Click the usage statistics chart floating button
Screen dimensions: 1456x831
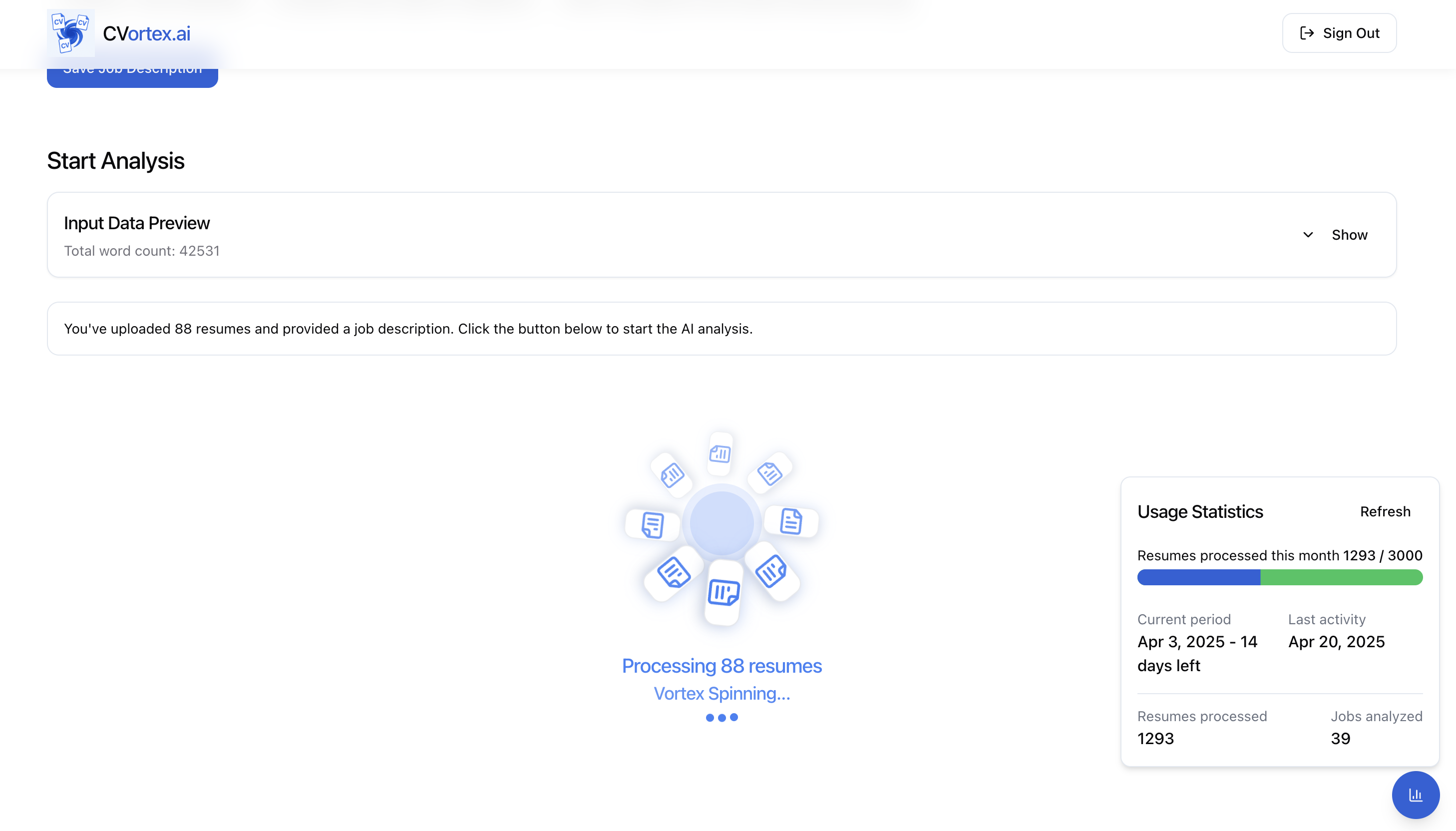tap(1416, 795)
